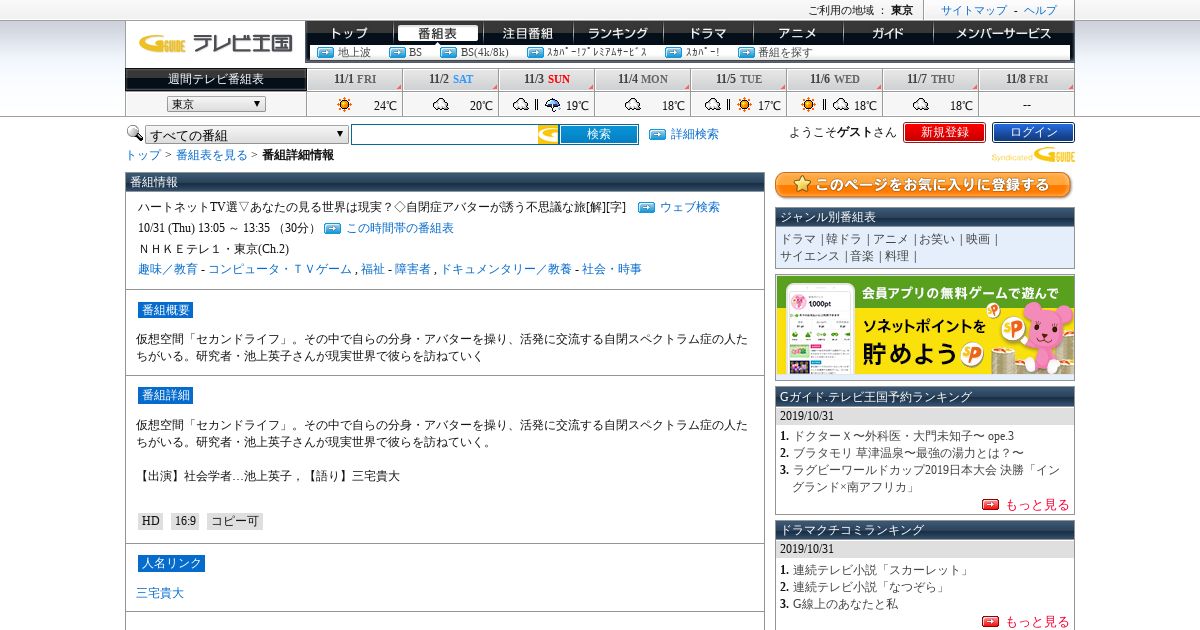
Task: Click arrow icon before ウェブ検索
Action: click(x=646, y=207)
